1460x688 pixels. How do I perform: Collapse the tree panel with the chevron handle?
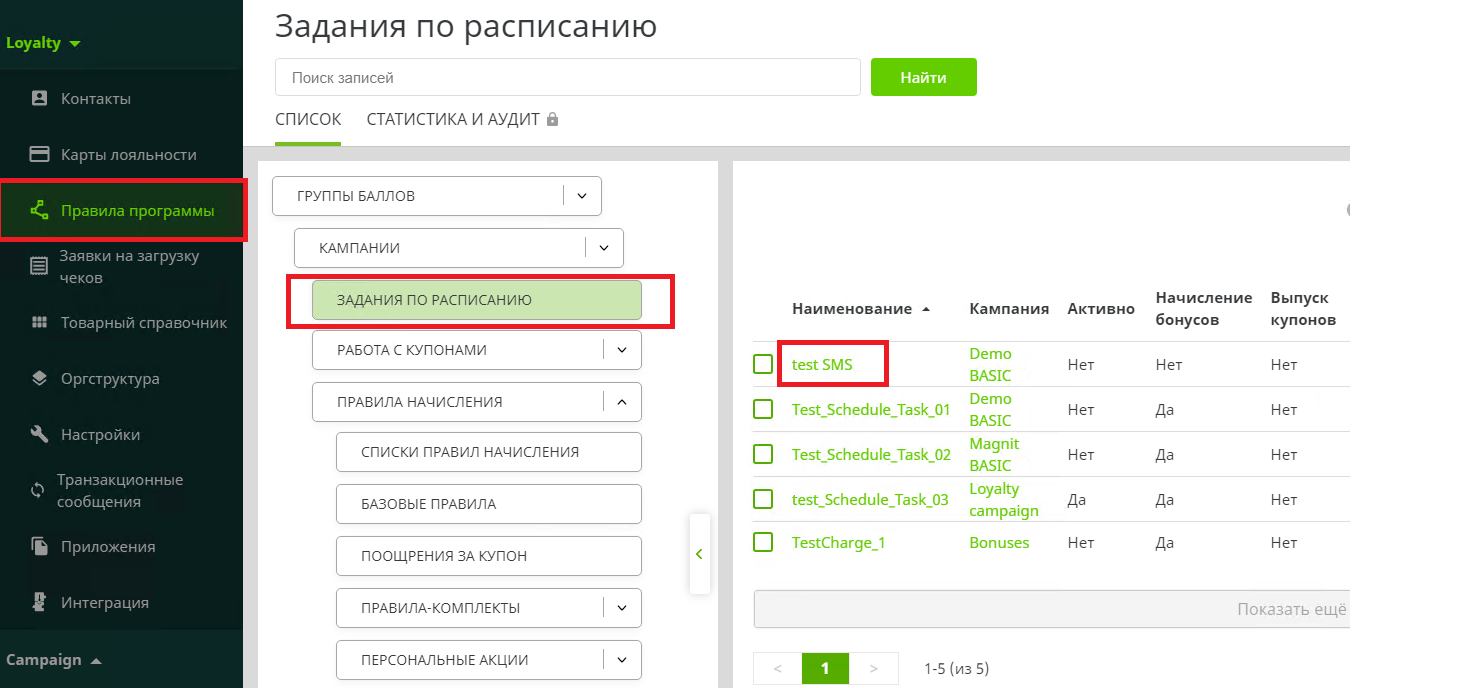tap(699, 553)
